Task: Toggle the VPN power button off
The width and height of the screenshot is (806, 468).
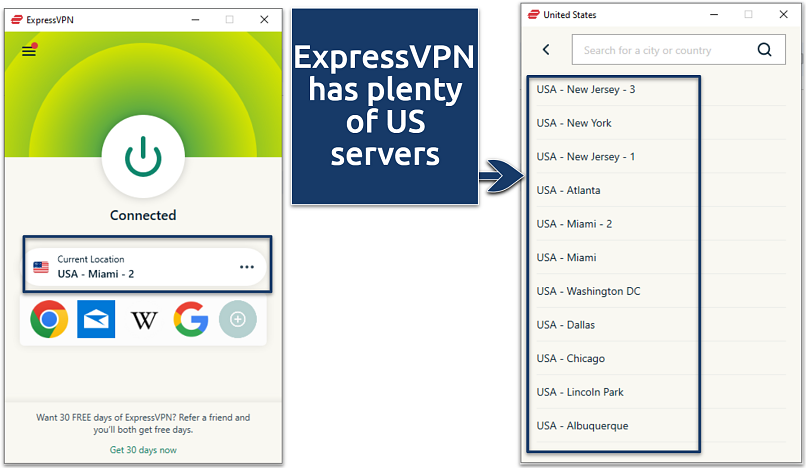Action: (143, 156)
